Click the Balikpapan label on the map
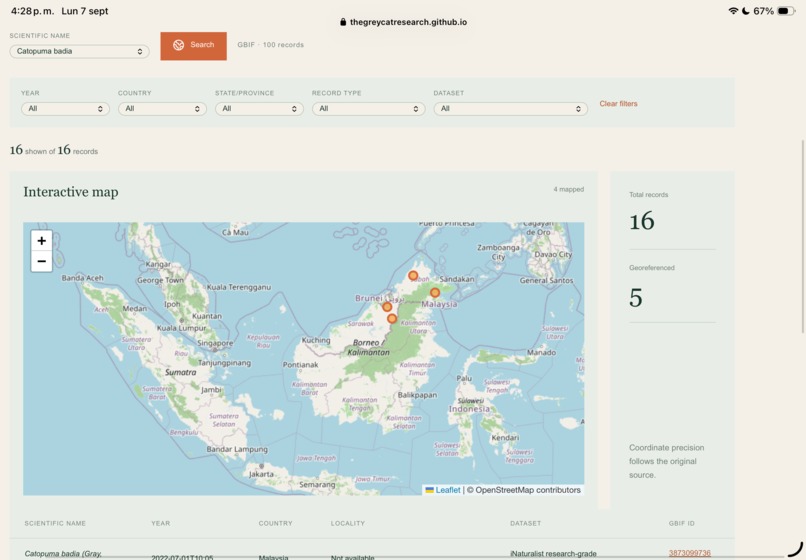 tap(417, 395)
